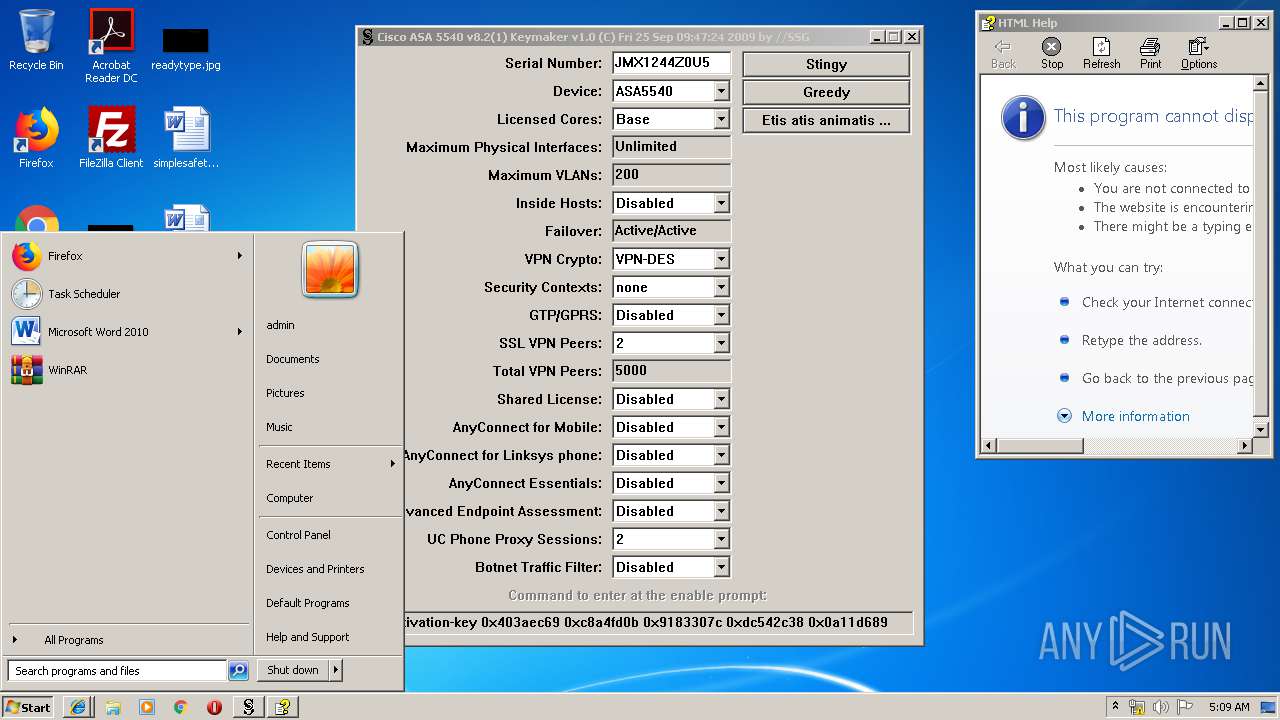Screen dimensions: 1280x720
Task: Click the Etis atis animatis button
Action: pos(826,120)
